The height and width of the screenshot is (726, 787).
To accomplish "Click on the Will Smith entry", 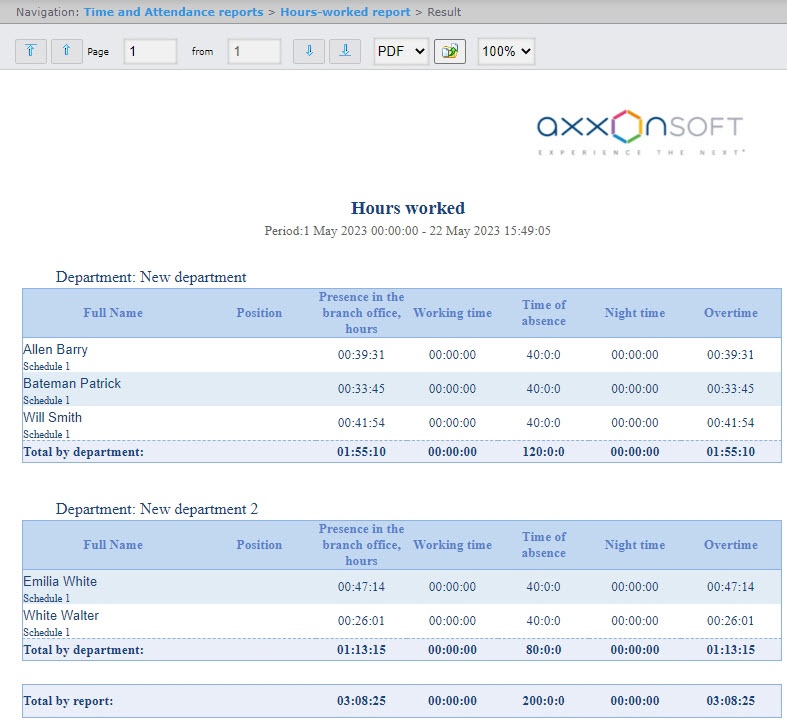I will (x=53, y=418).
